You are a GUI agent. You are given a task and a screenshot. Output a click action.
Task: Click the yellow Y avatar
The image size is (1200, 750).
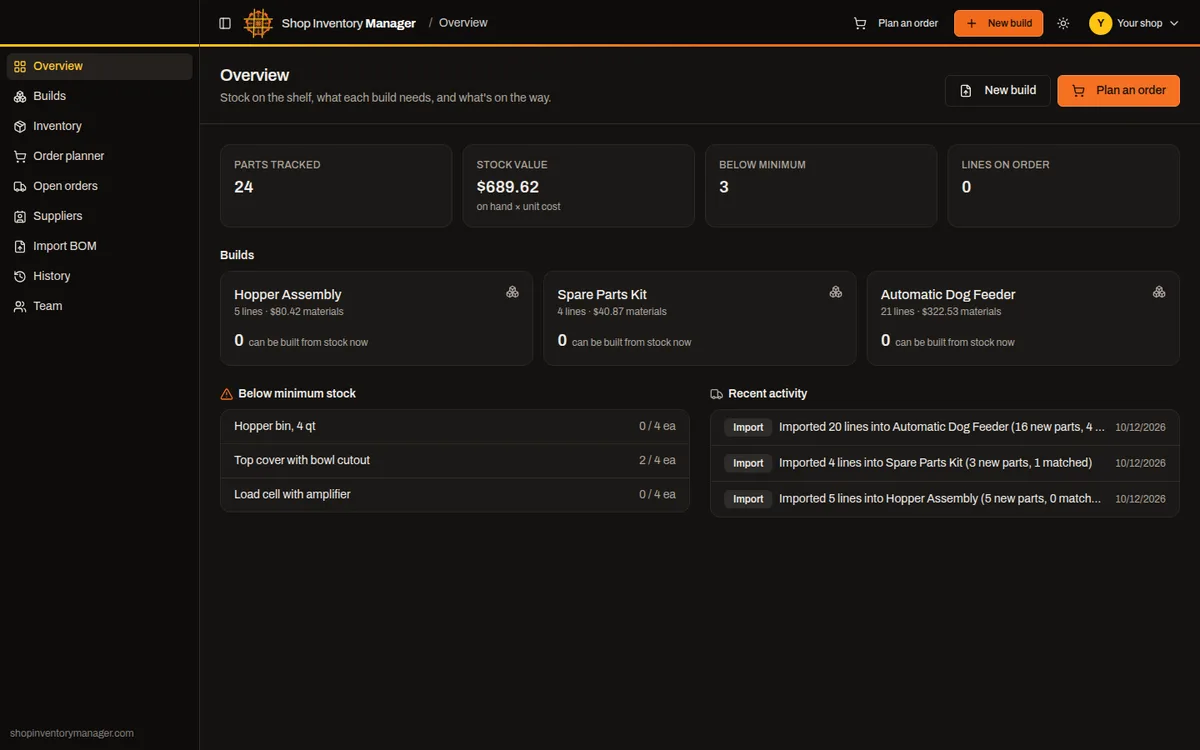(x=1101, y=23)
